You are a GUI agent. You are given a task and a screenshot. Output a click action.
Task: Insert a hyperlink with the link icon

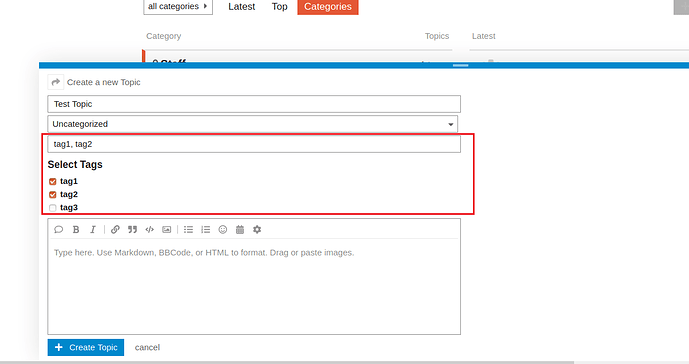115,229
